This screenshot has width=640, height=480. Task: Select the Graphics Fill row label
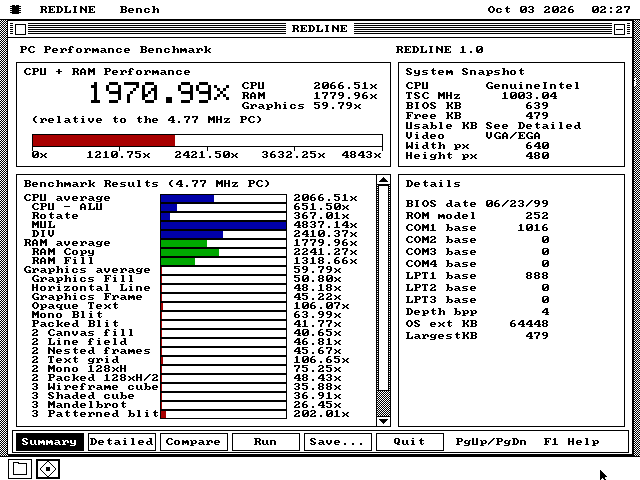(x=83, y=279)
